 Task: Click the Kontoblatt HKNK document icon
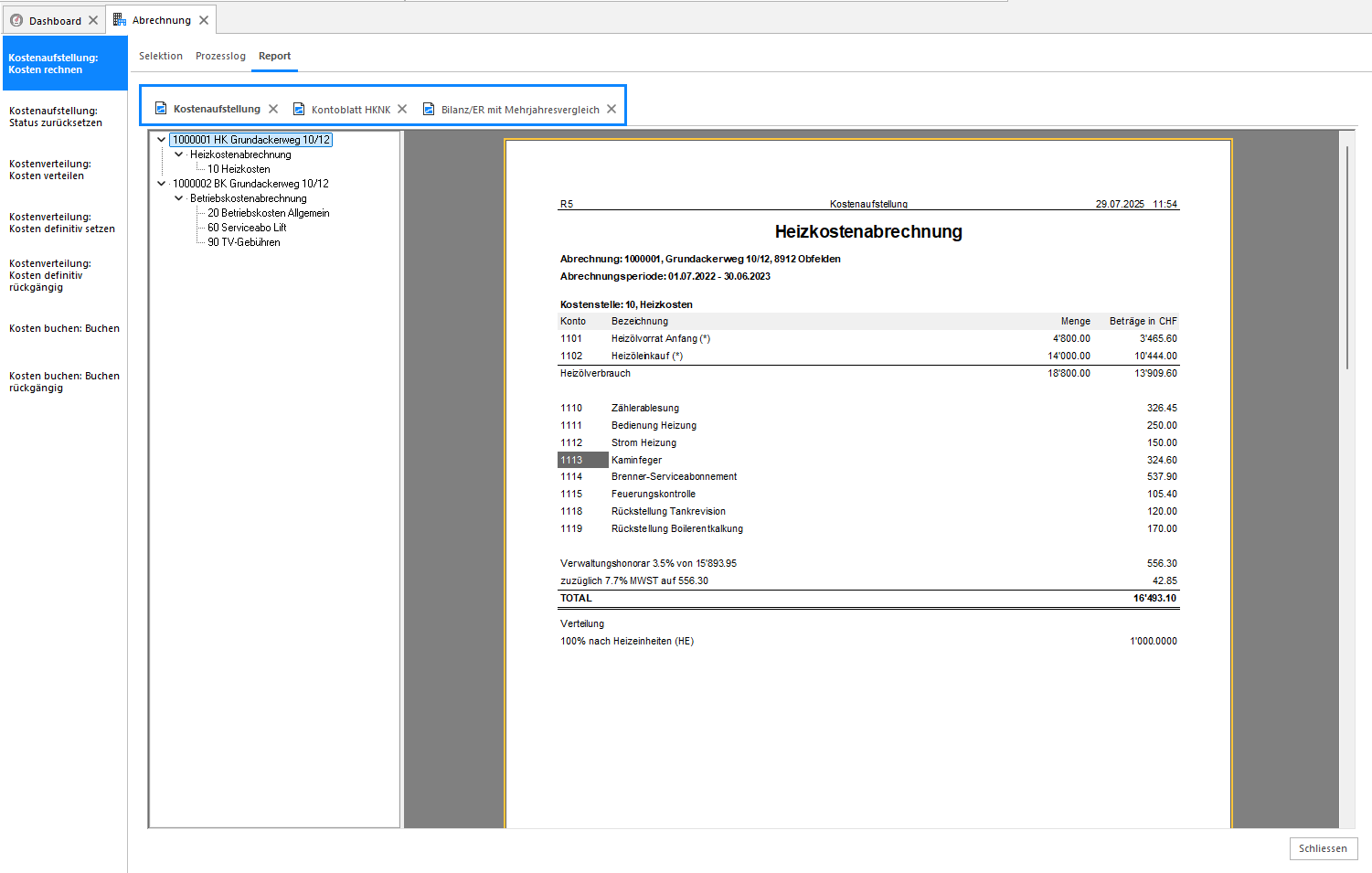click(x=299, y=109)
